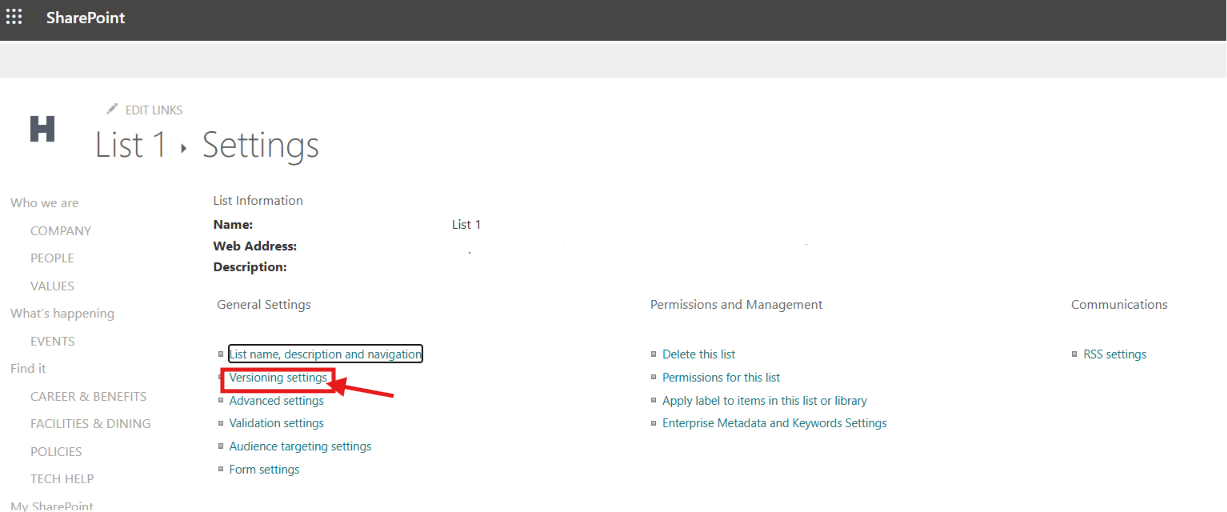Image resolution: width=1227 pixels, height=512 pixels.
Task: Click the pencil icon beside EDIT LINKS
Action: (112, 109)
